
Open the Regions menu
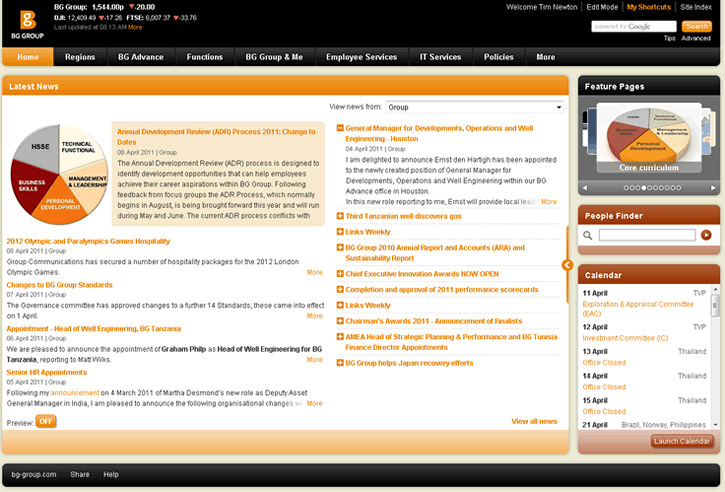(x=80, y=57)
